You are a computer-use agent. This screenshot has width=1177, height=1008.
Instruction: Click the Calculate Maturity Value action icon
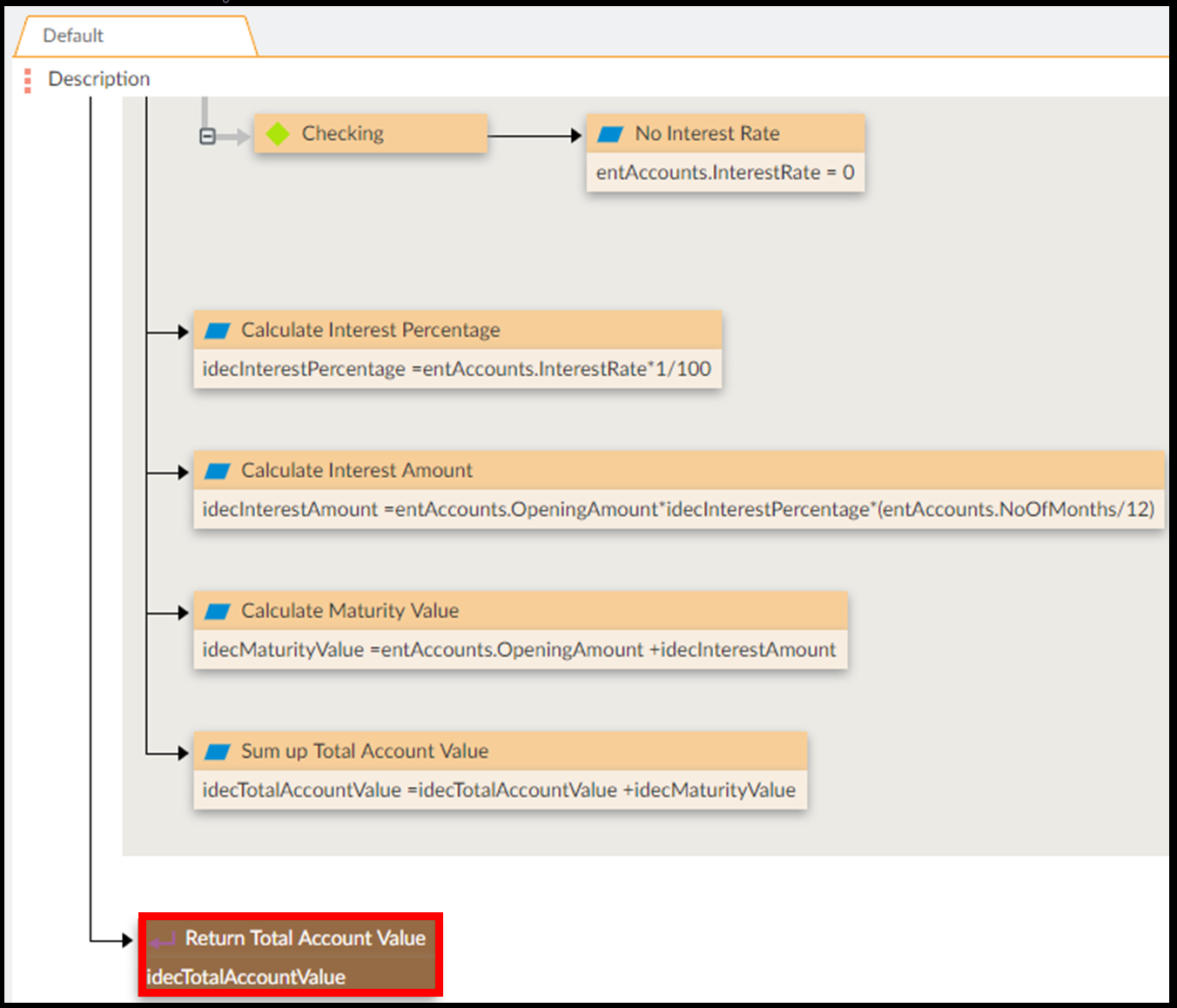[x=217, y=611]
